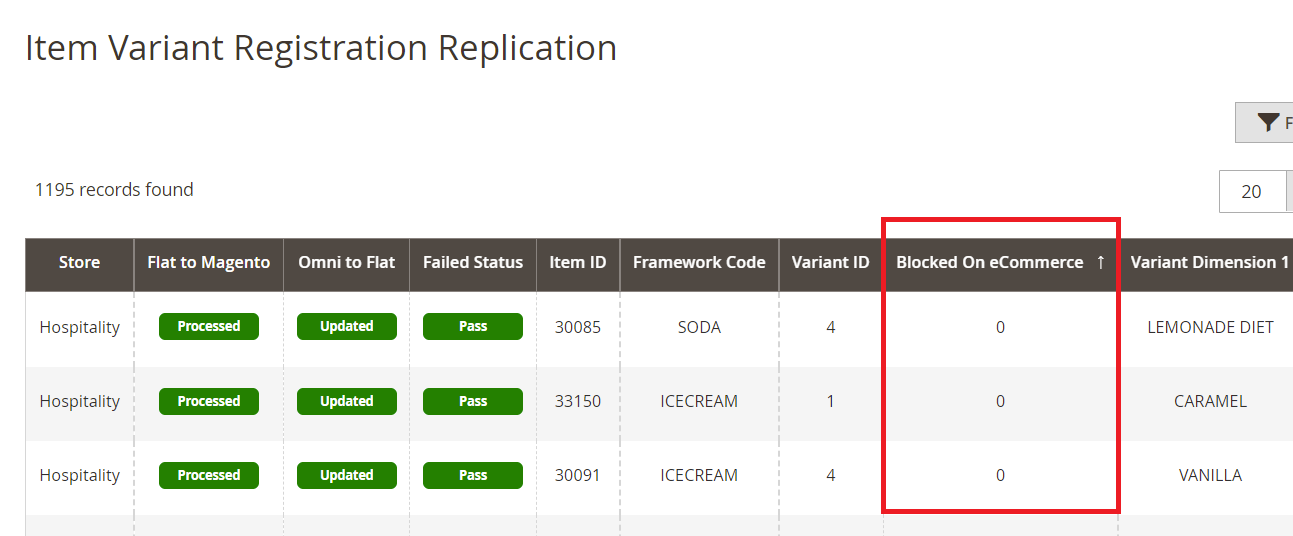Click the Updated badge for item 33150

[346, 401]
